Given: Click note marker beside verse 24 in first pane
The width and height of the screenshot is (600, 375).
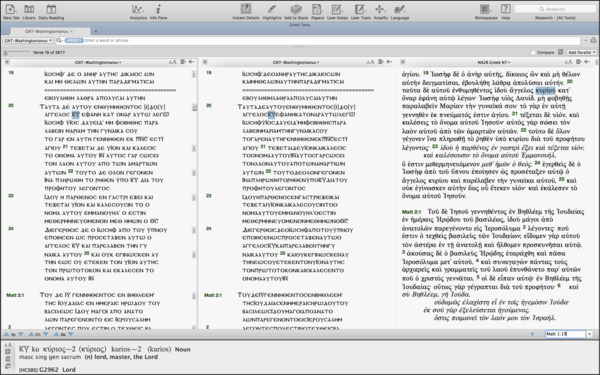Looking at the screenshot, I should (x=194, y=230).
